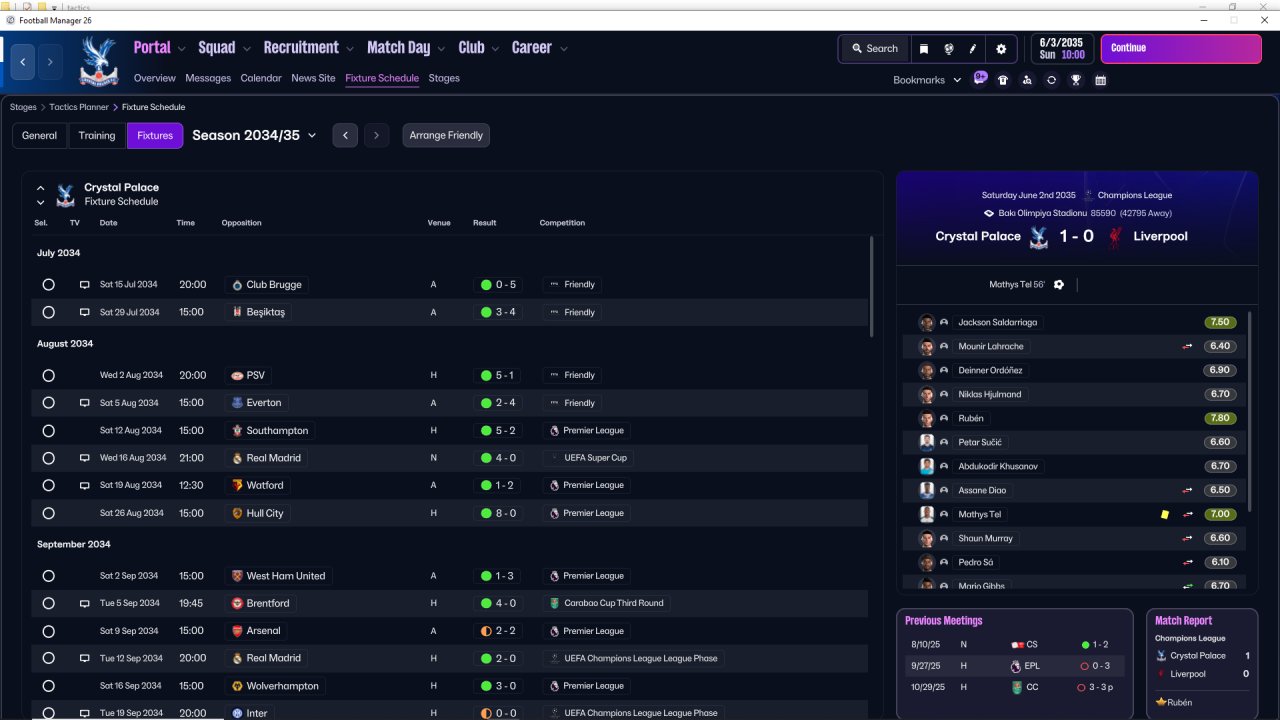Open the 9+ messages bubble icon

pyautogui.click(x=980, y=78)
